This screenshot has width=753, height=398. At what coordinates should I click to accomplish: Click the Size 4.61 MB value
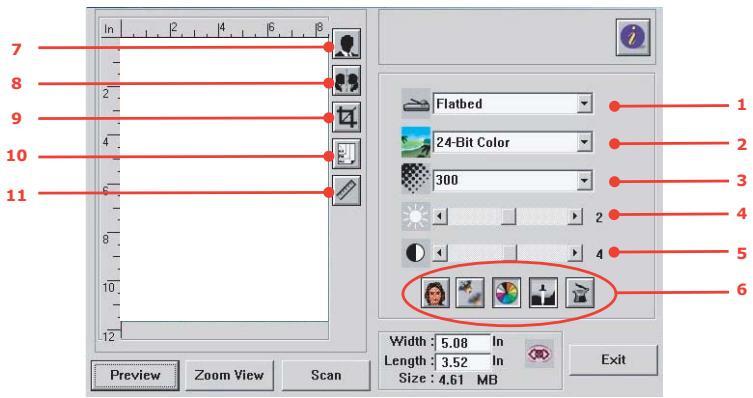[x=468, y=380]
